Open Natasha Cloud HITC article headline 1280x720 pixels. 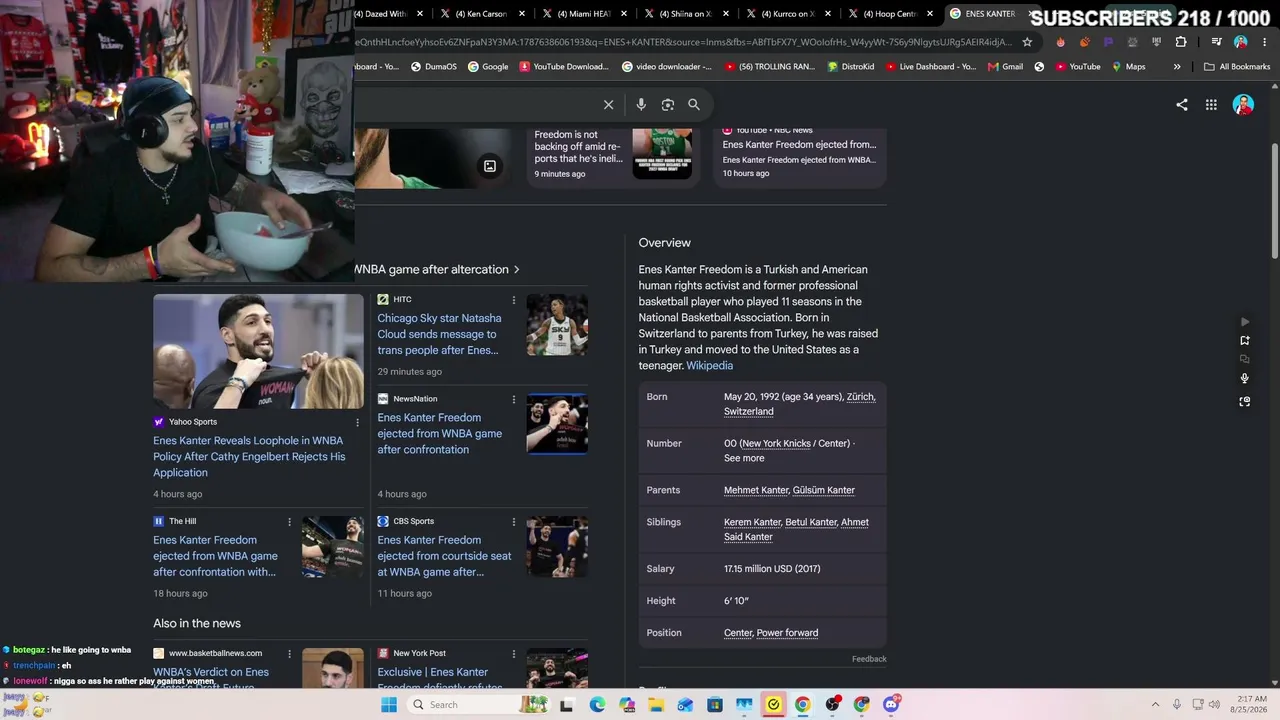coord(439,335)
